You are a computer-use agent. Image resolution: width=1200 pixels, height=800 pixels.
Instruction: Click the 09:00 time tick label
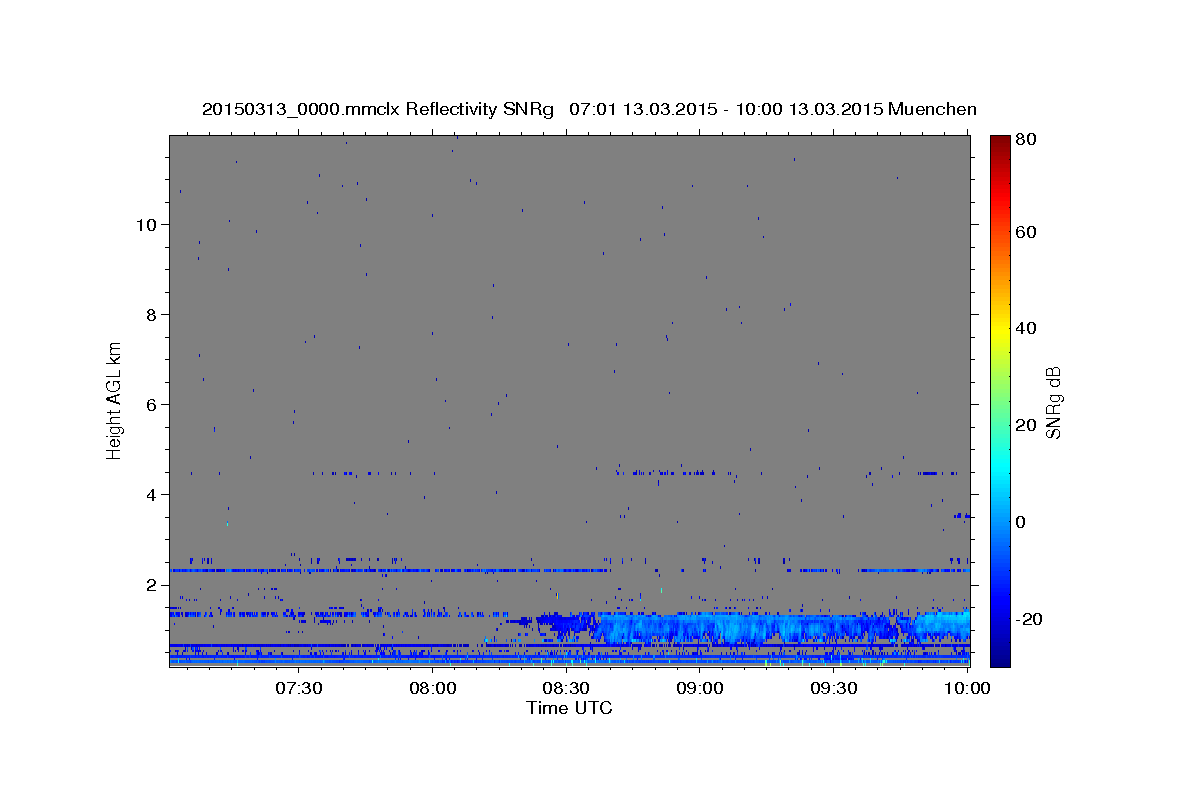(700, 687)
